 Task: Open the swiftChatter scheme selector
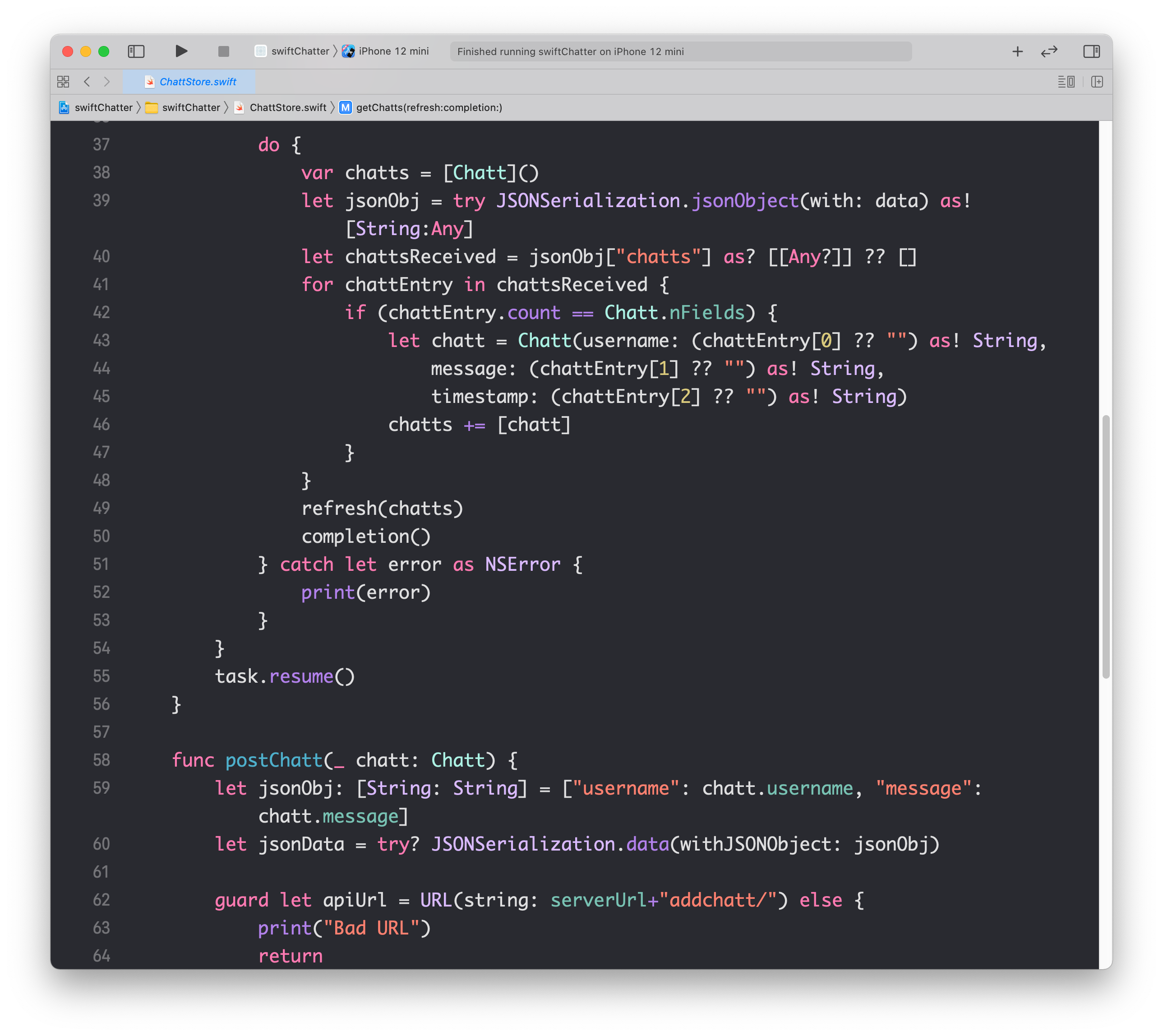[x=292, y=51]
